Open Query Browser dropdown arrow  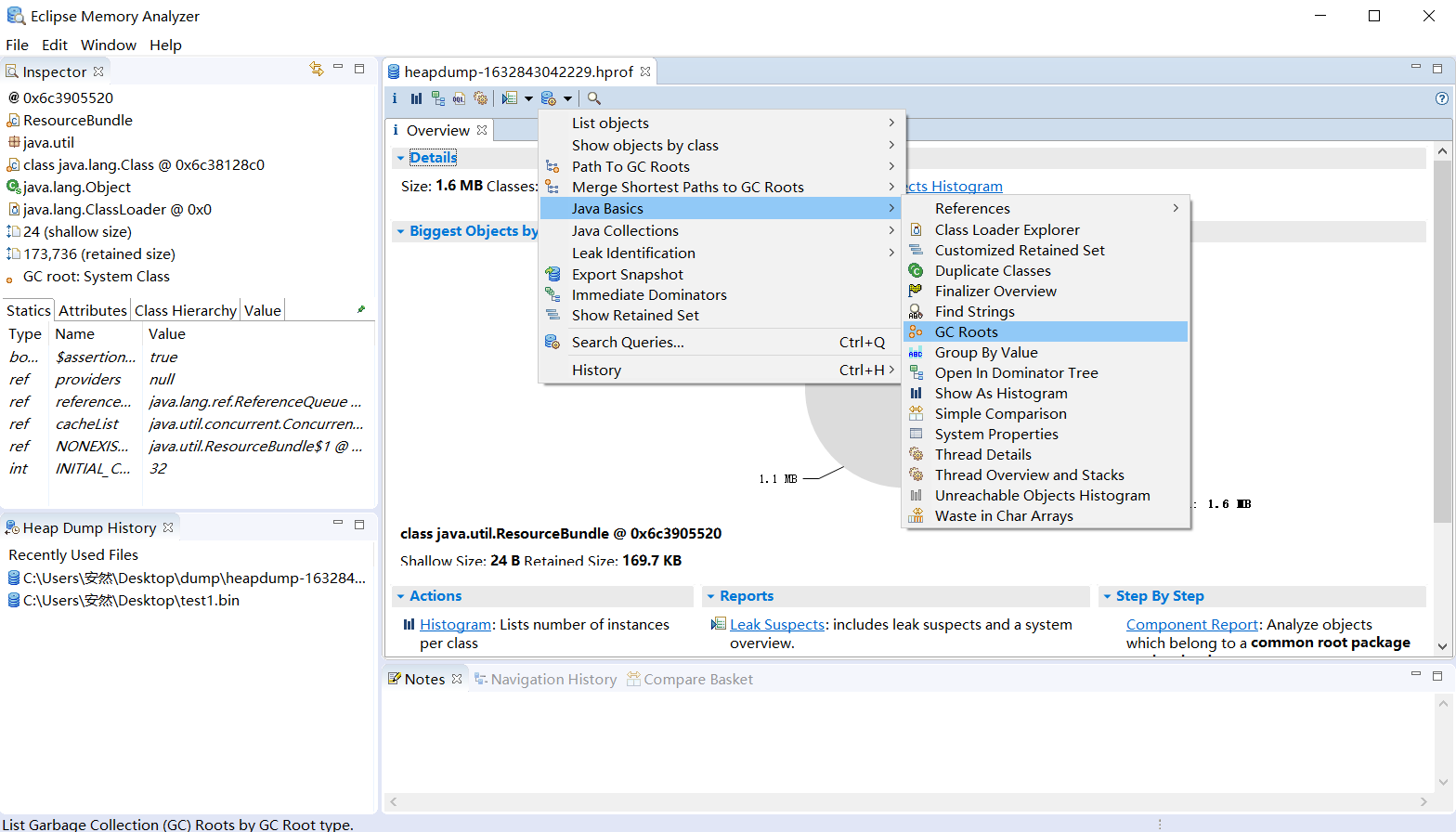pos(567,98)
